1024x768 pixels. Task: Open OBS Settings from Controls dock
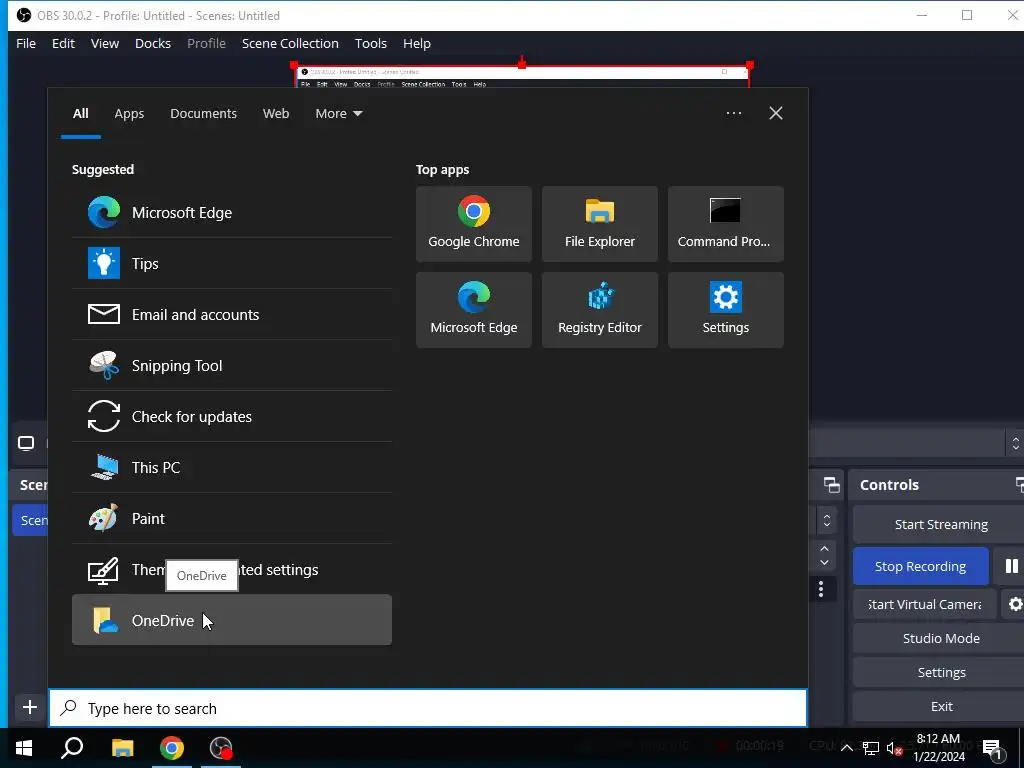(940, 672)
